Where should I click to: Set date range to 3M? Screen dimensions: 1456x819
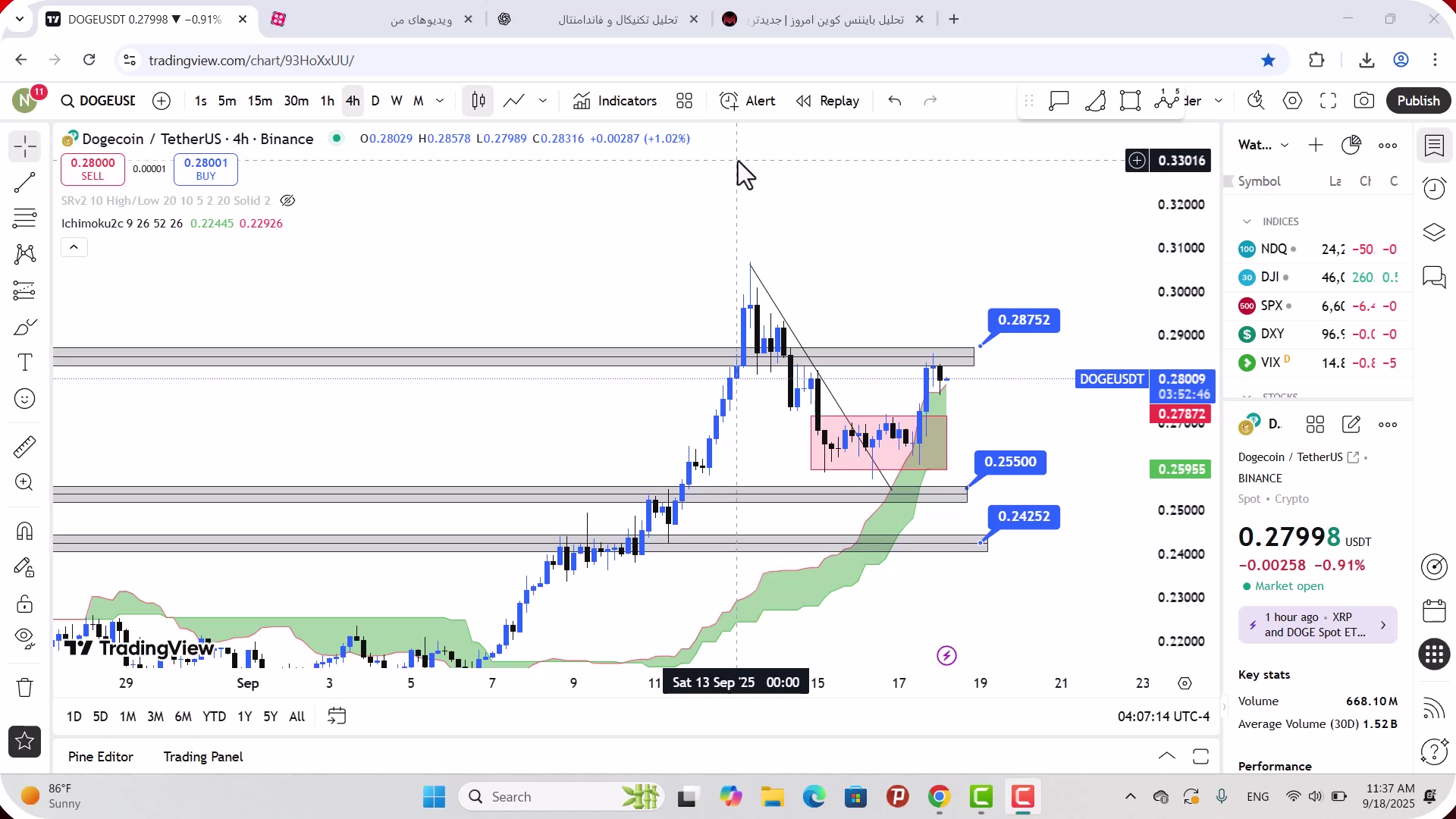pos(155,717)
